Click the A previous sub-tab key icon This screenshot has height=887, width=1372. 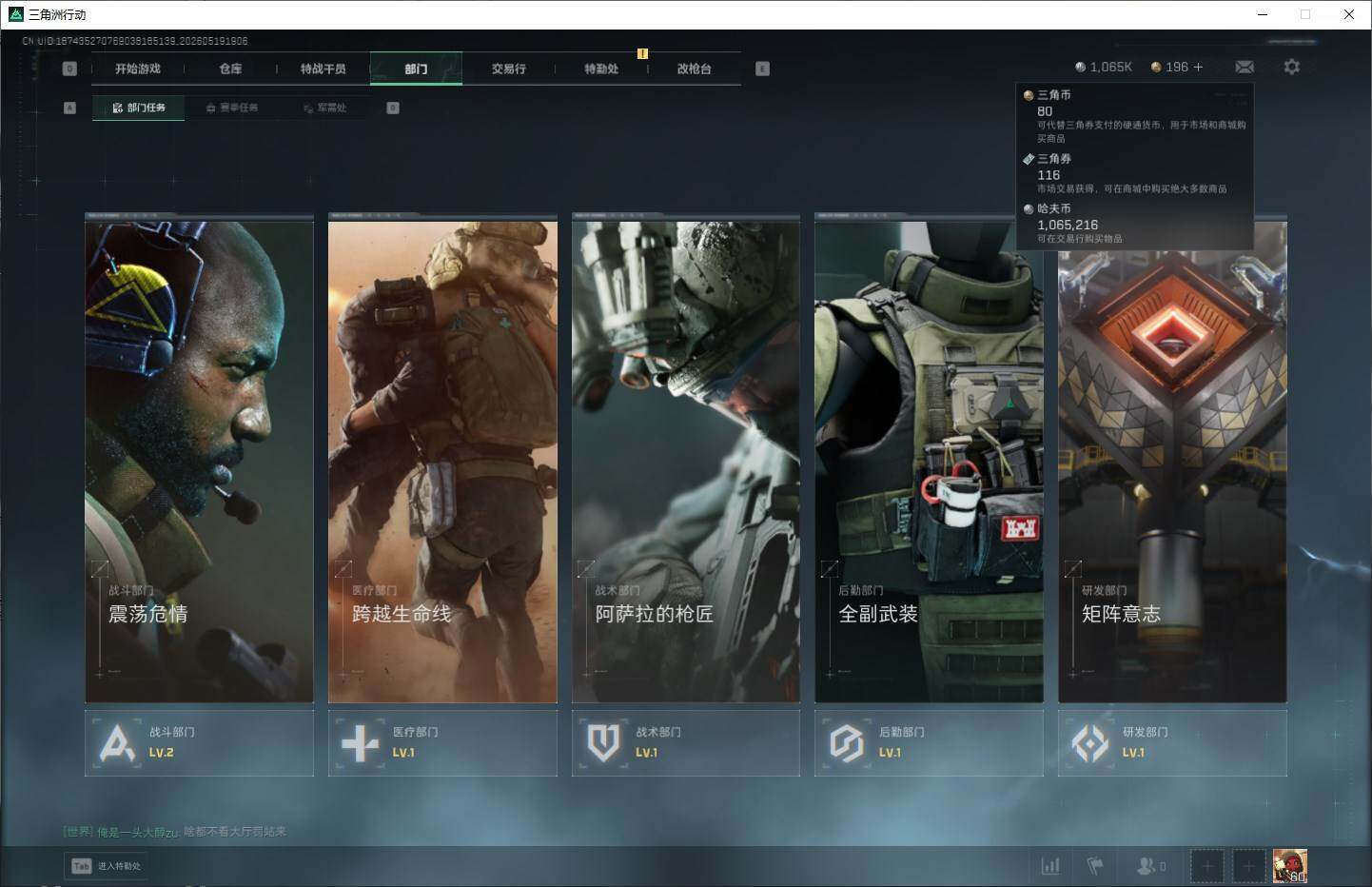click(x=69, y=108)
